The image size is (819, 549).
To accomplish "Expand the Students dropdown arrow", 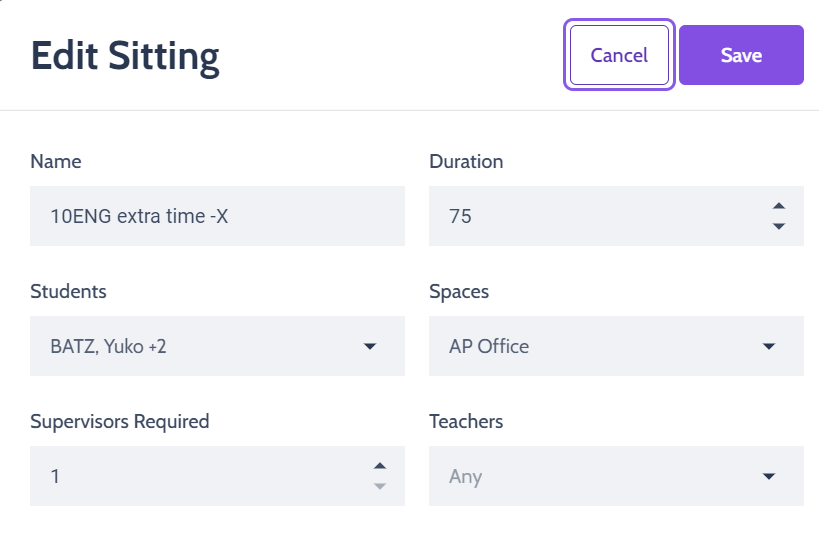I will point(370,346).
